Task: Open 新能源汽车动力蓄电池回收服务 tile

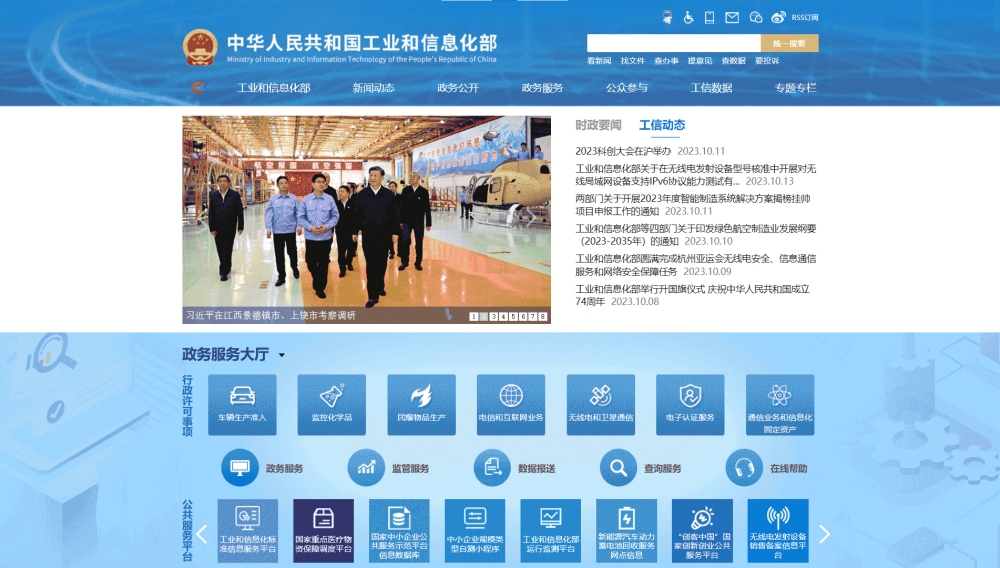Action: click(626, 531)
